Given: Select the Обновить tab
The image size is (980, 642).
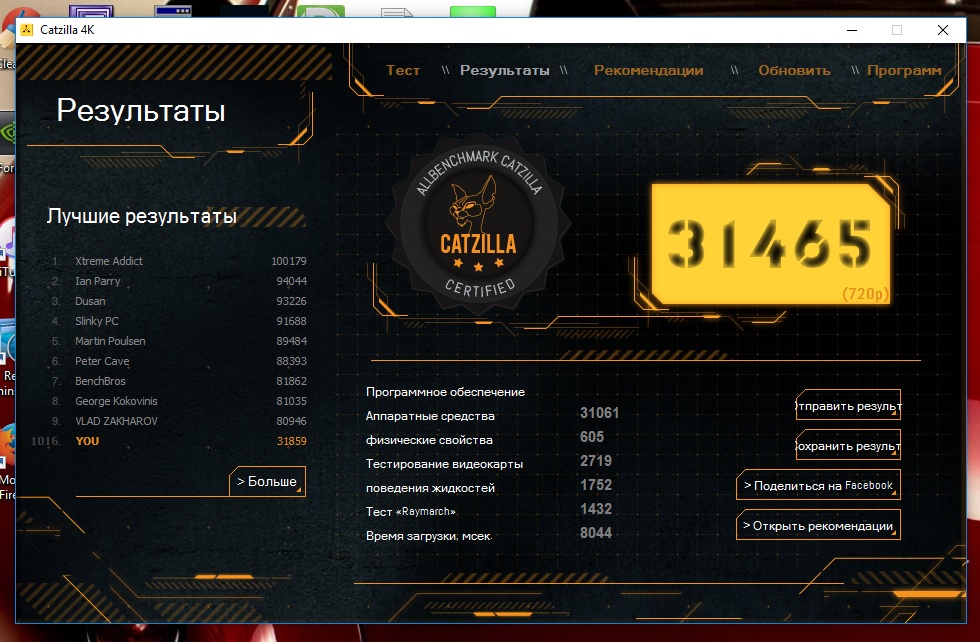Looking at the screenshot, I should pos(794,70).
